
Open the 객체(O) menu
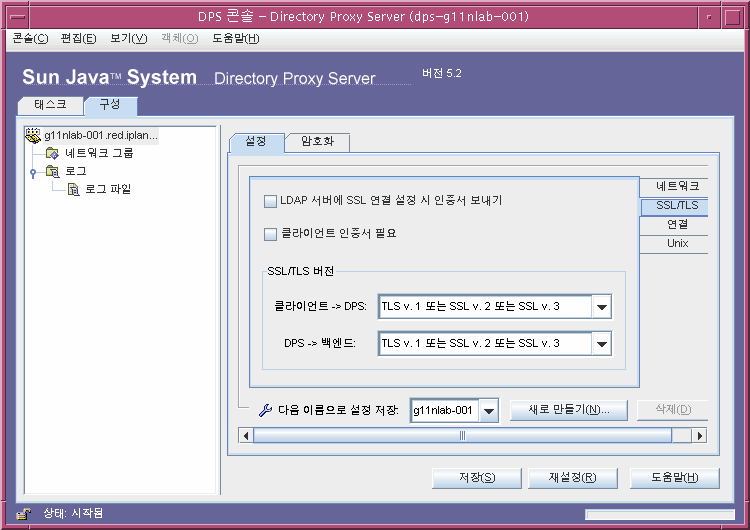(x=180, y=39)
